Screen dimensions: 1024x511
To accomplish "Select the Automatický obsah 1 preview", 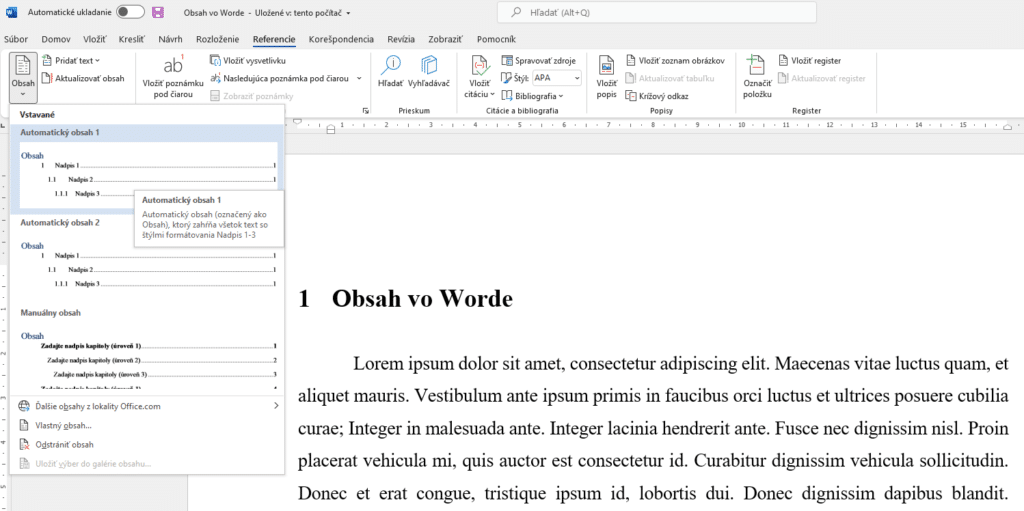I will pos(148,169).
